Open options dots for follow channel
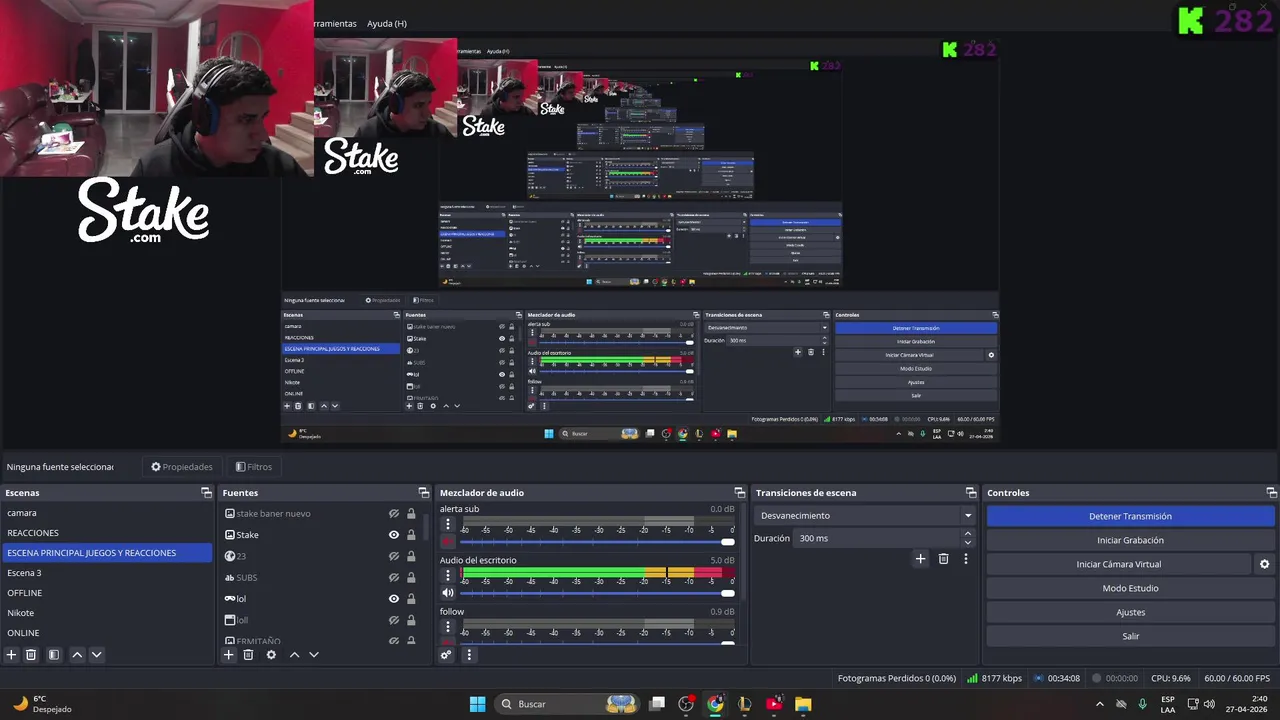This screenshot has width=1280, height=720. pos(448,627)
